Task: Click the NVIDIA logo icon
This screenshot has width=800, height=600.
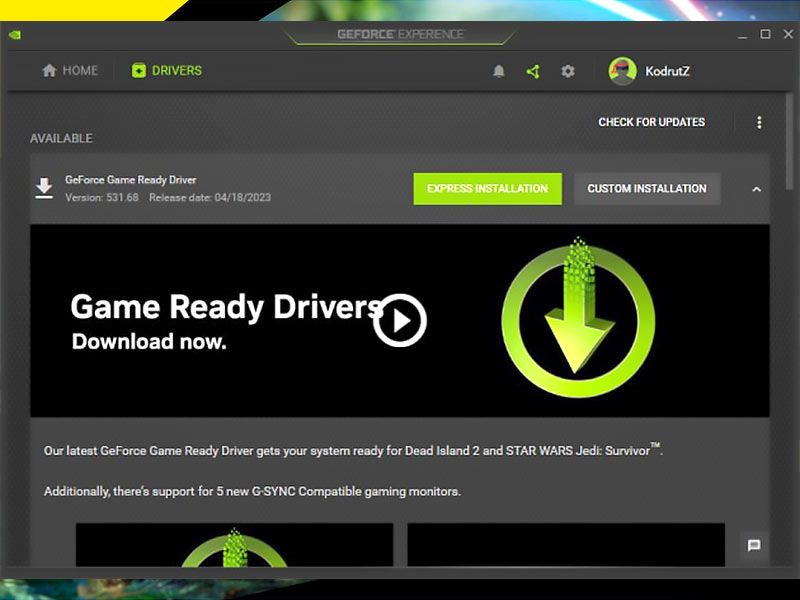Action: coord(15,35)
